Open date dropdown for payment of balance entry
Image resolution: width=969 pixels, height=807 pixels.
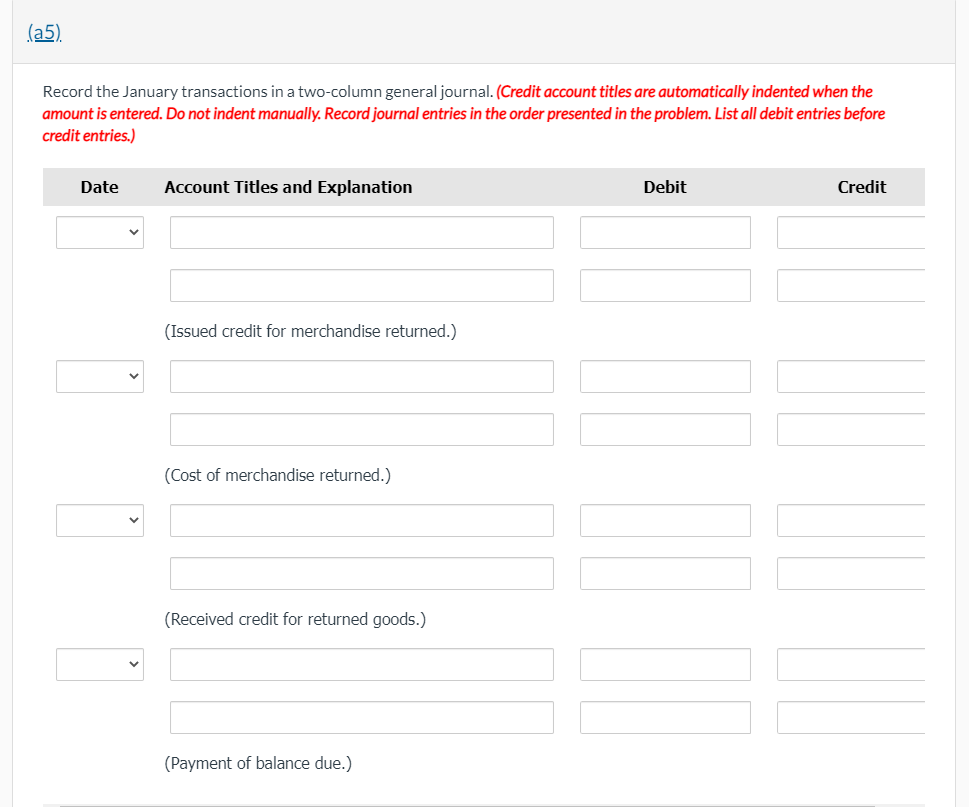point(99,664)
